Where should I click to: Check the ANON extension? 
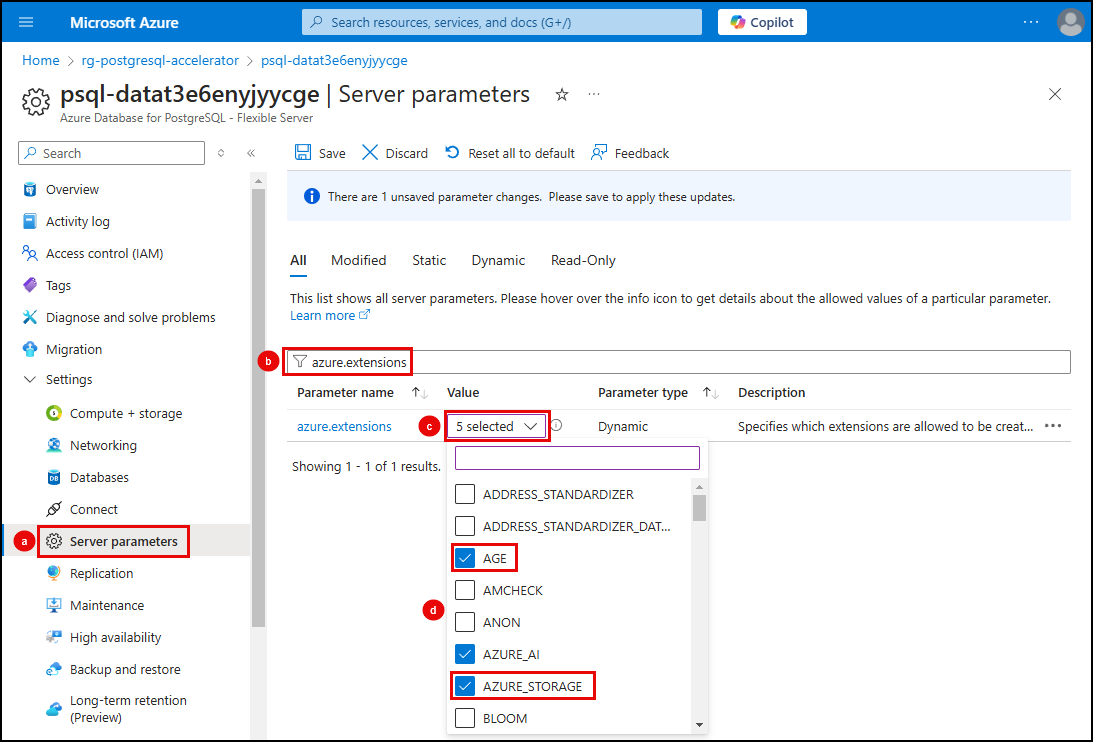tap(465, 622)
